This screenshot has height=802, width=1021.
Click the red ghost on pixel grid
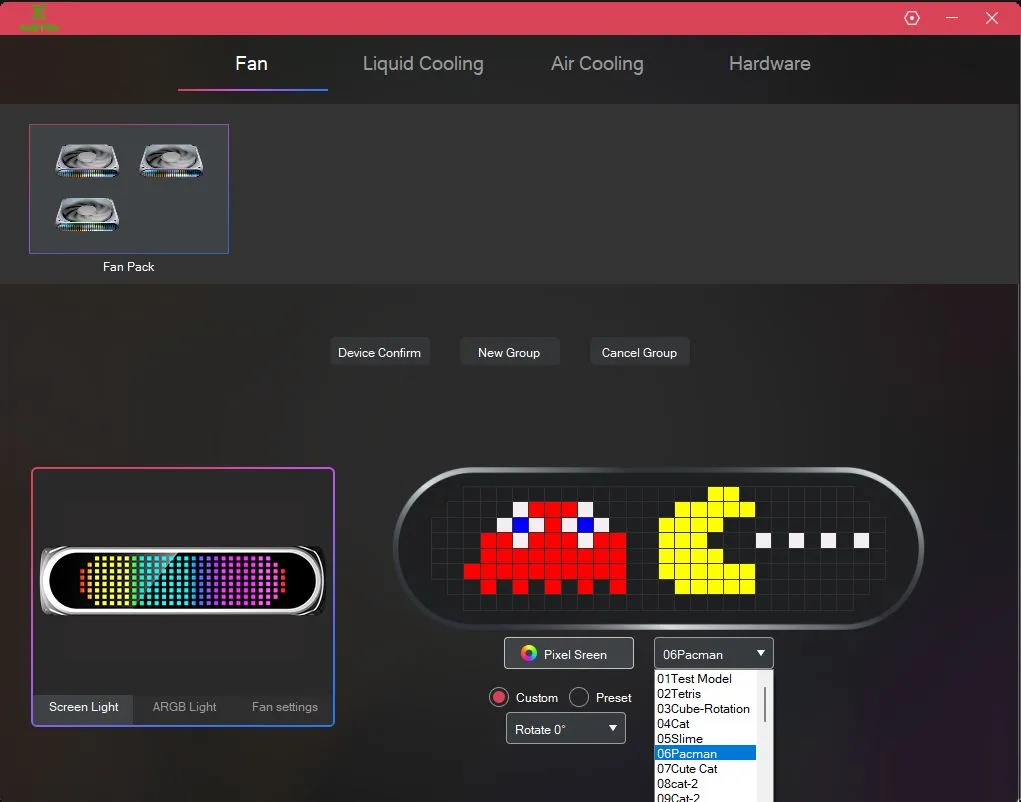click(545, 547)
